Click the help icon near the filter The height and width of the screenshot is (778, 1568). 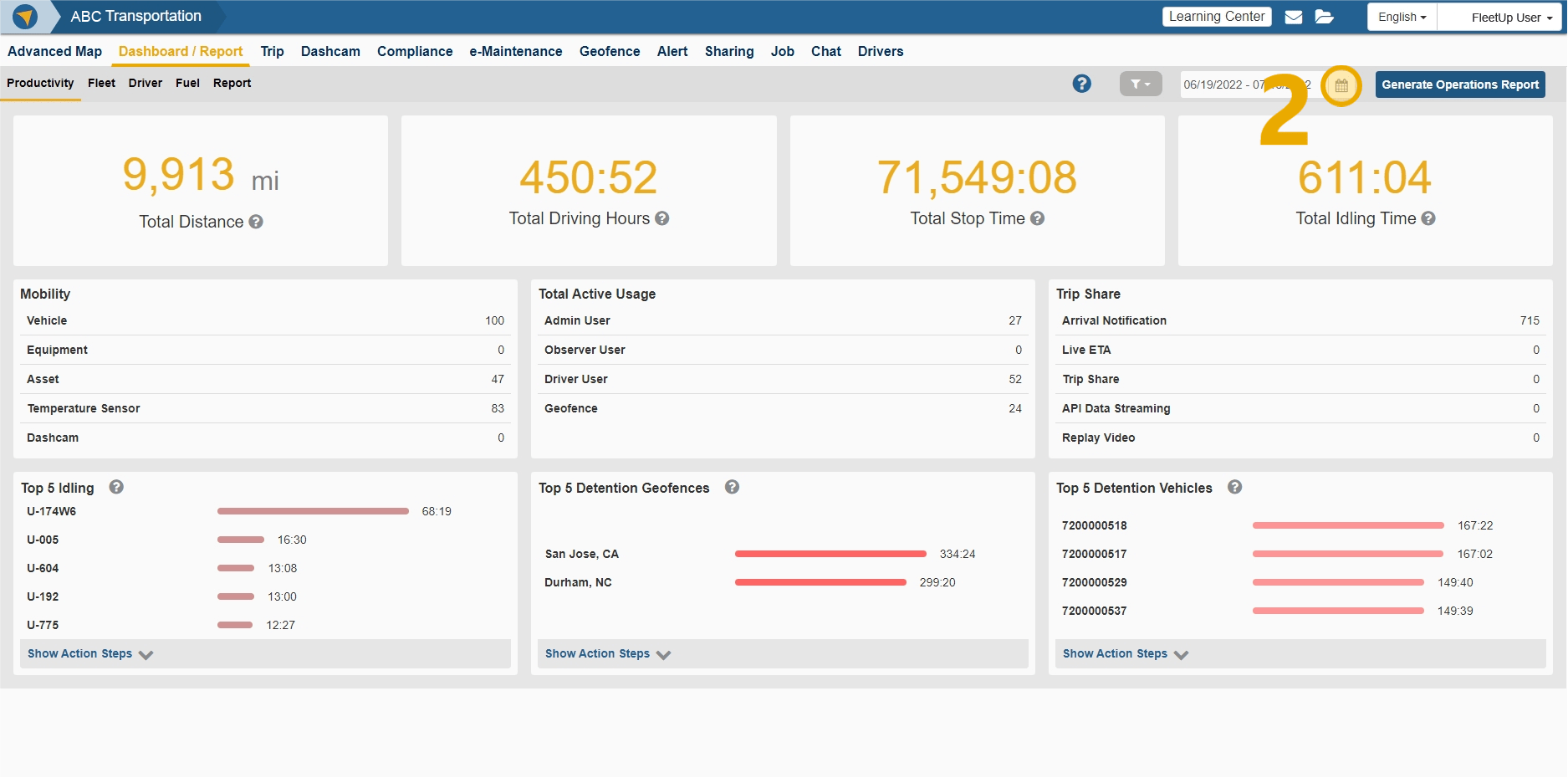(1082, 84)
